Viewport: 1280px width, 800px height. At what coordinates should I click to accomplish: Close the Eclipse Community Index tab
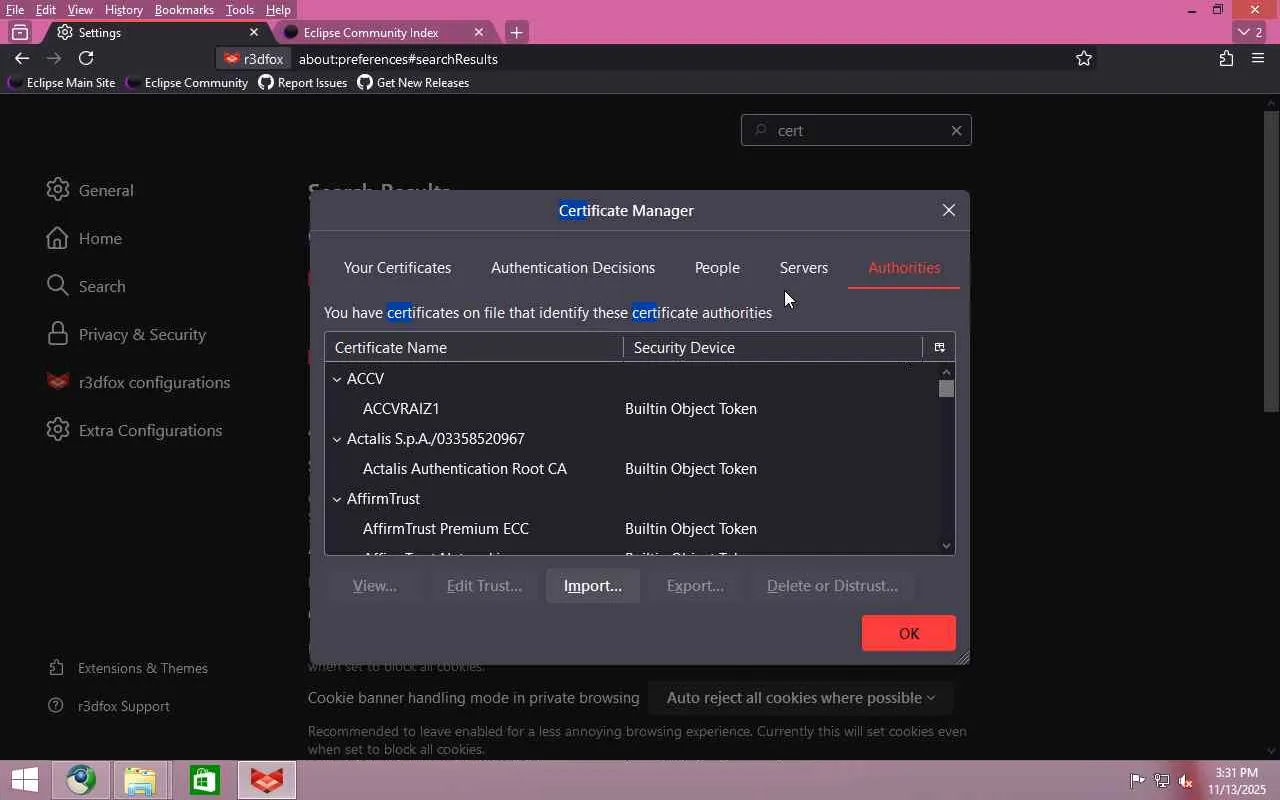point(479,32)
